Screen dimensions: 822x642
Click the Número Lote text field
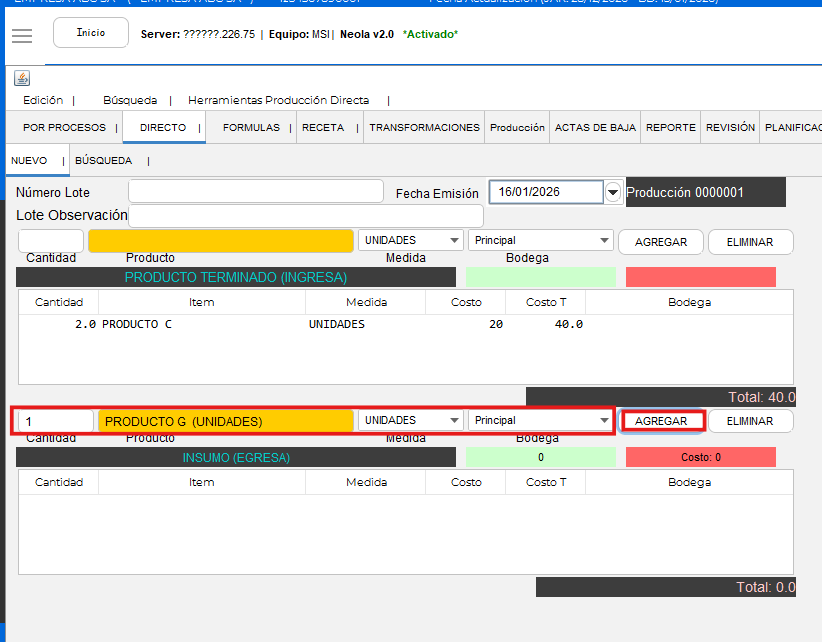255,192
